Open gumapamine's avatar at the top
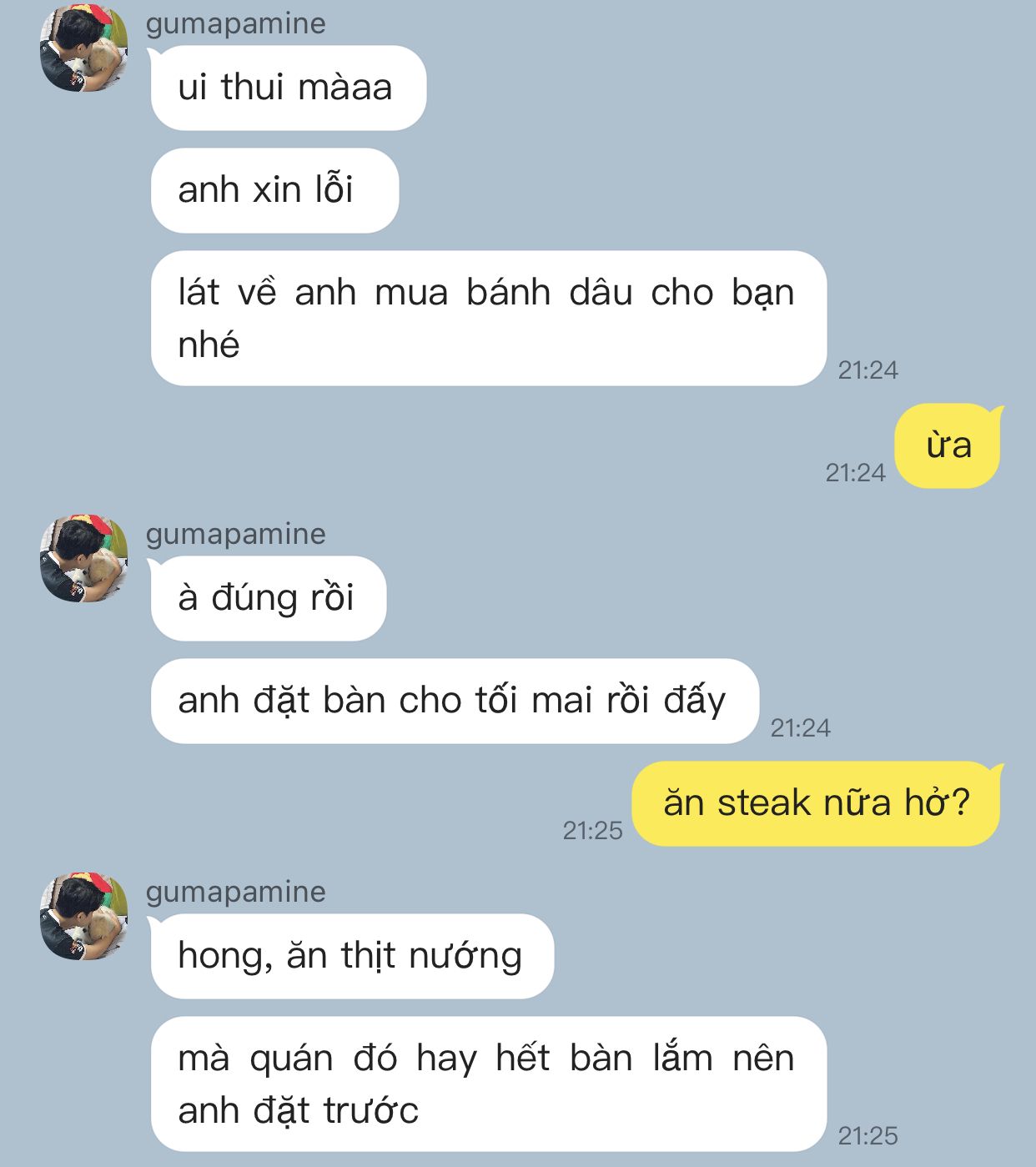The width and height of the screenshot is (1036, 1167). point(84,48)
